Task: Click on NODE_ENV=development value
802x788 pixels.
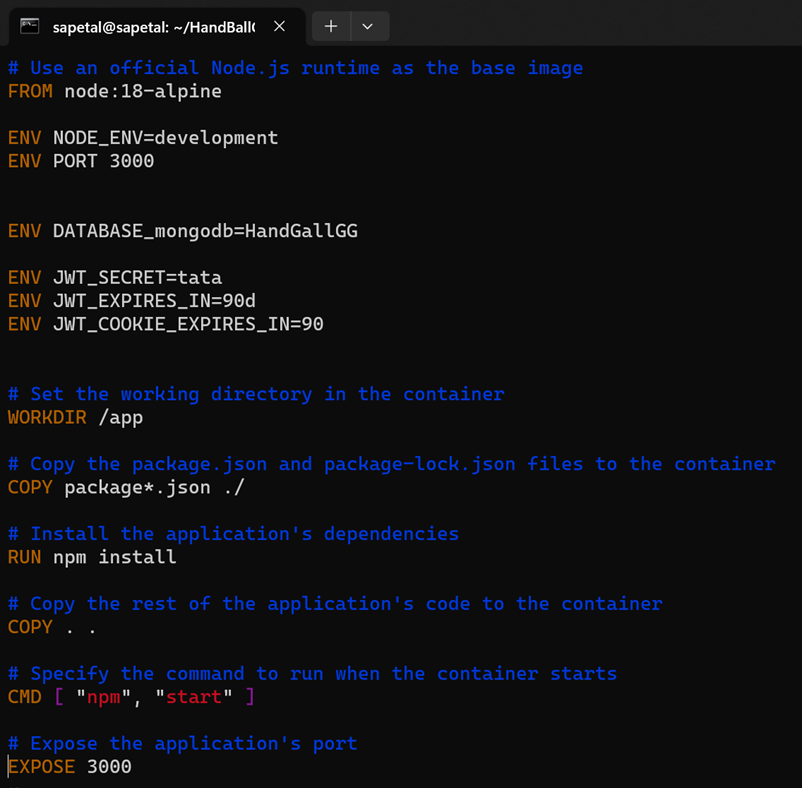Action: pos(166,138)
